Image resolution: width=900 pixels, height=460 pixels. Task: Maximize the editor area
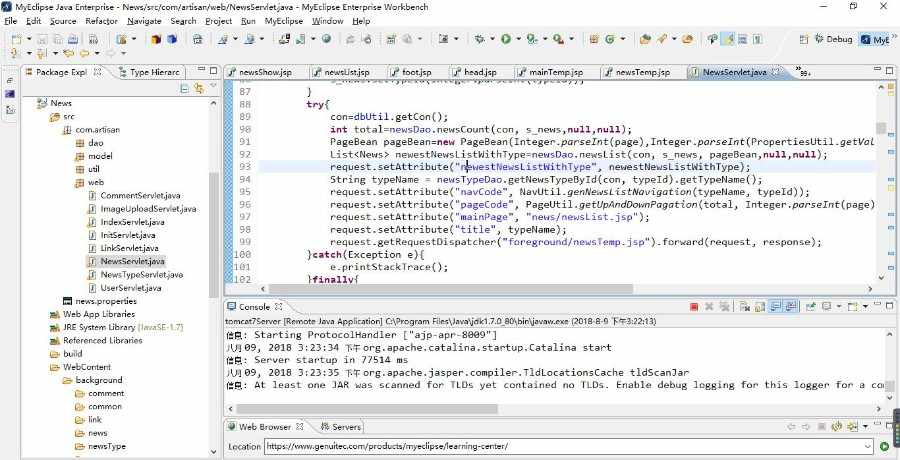(890, 71)
